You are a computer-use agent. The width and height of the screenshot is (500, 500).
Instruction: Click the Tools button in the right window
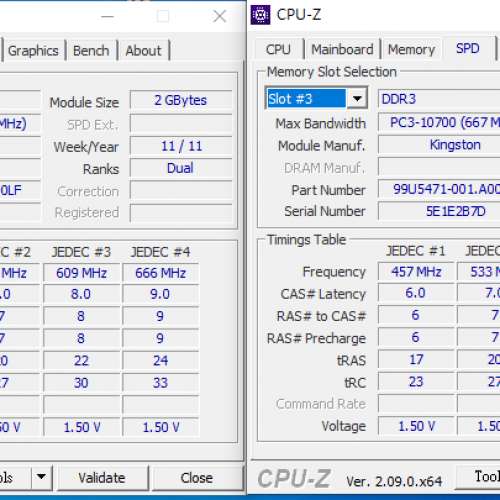(478, 477)
